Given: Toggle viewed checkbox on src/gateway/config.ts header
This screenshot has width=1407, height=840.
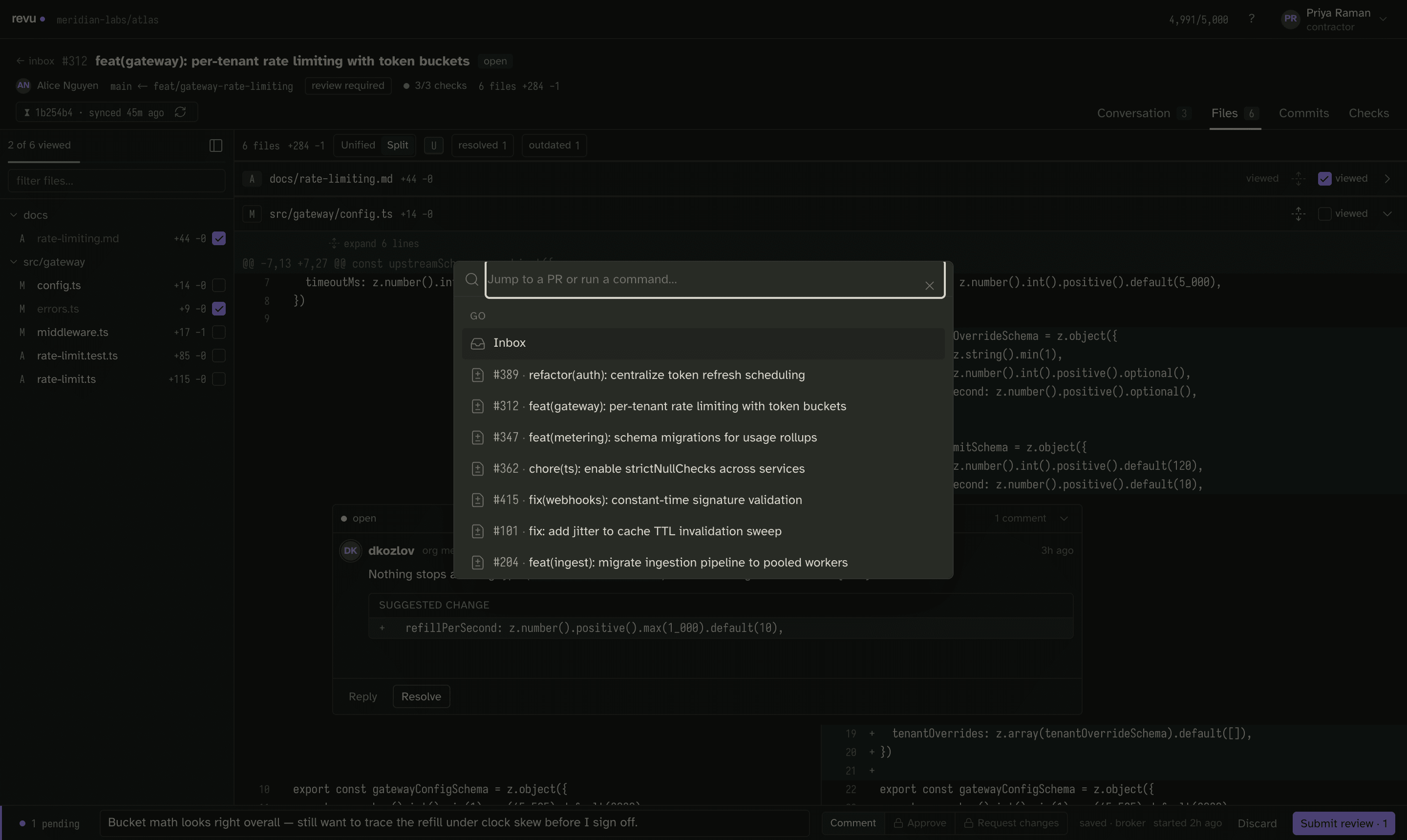Looking at the screenshot, I should click(x=1324, y=214).
